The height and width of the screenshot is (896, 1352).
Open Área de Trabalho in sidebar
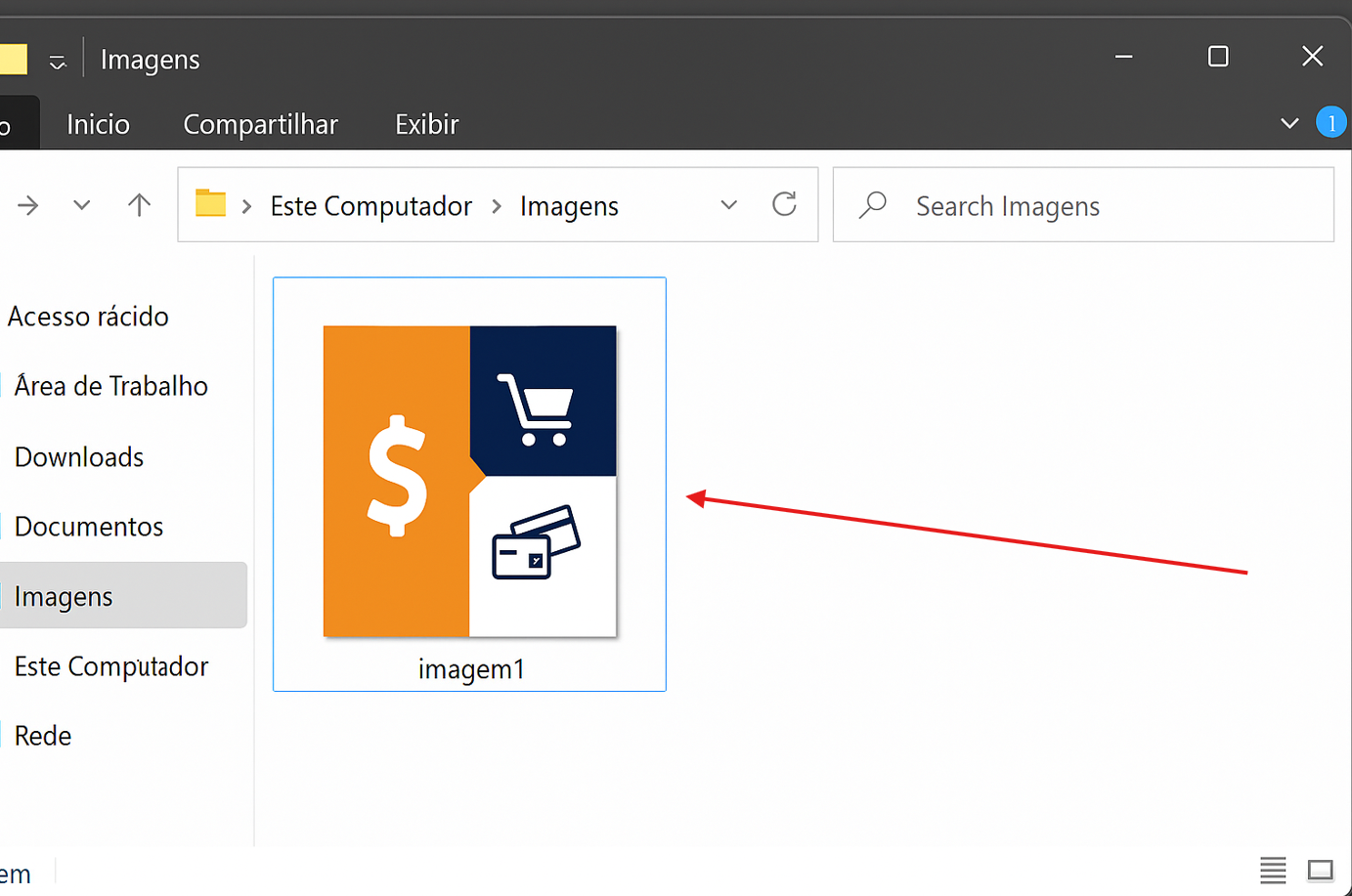(111, 386)
